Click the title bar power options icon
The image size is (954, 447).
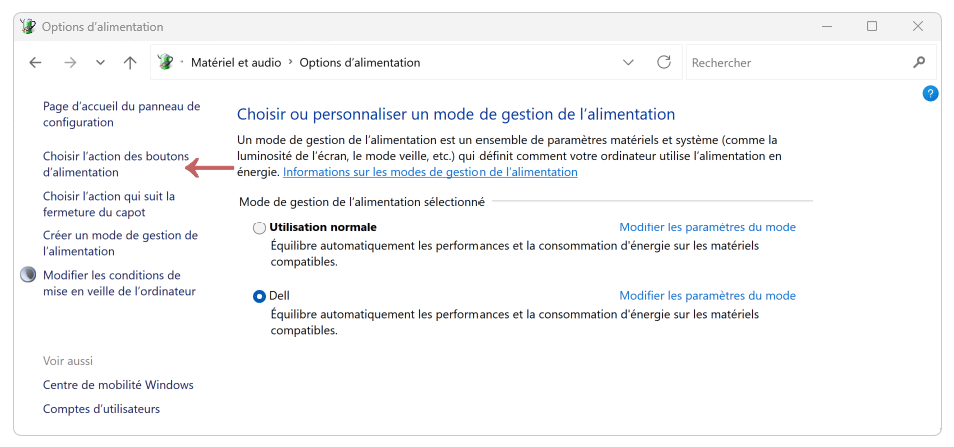(28, 27)
